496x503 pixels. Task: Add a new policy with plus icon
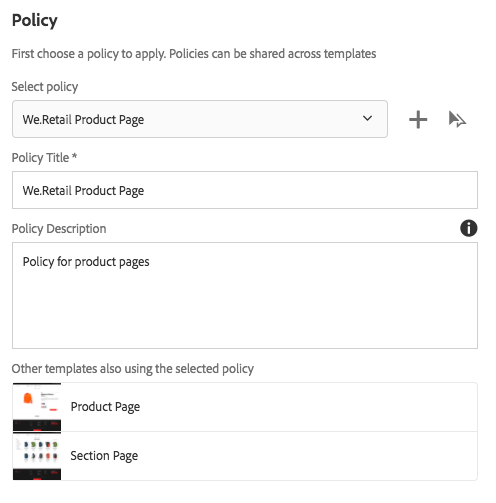[418, 119]
